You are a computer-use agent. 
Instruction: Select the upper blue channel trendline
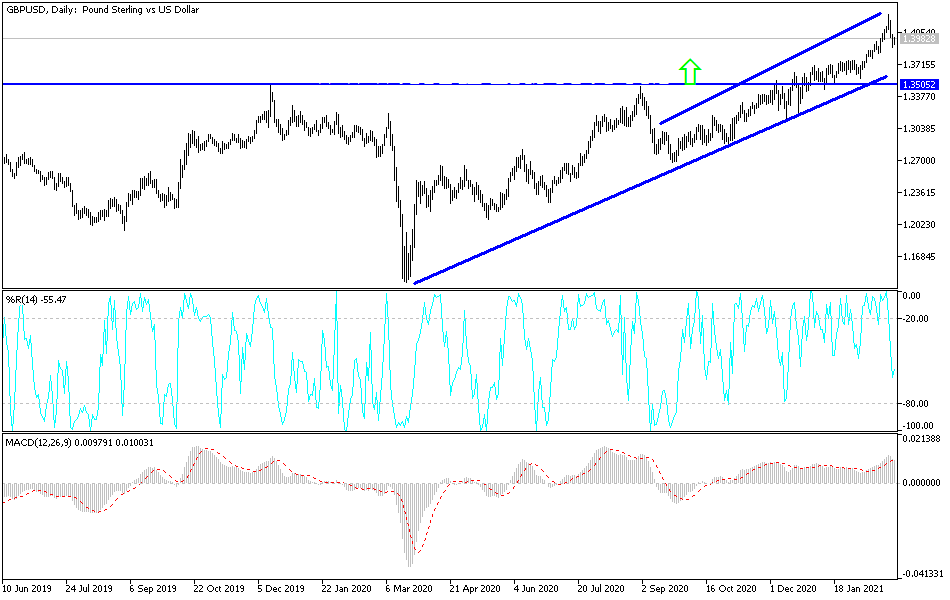click(x=780, y=60)
